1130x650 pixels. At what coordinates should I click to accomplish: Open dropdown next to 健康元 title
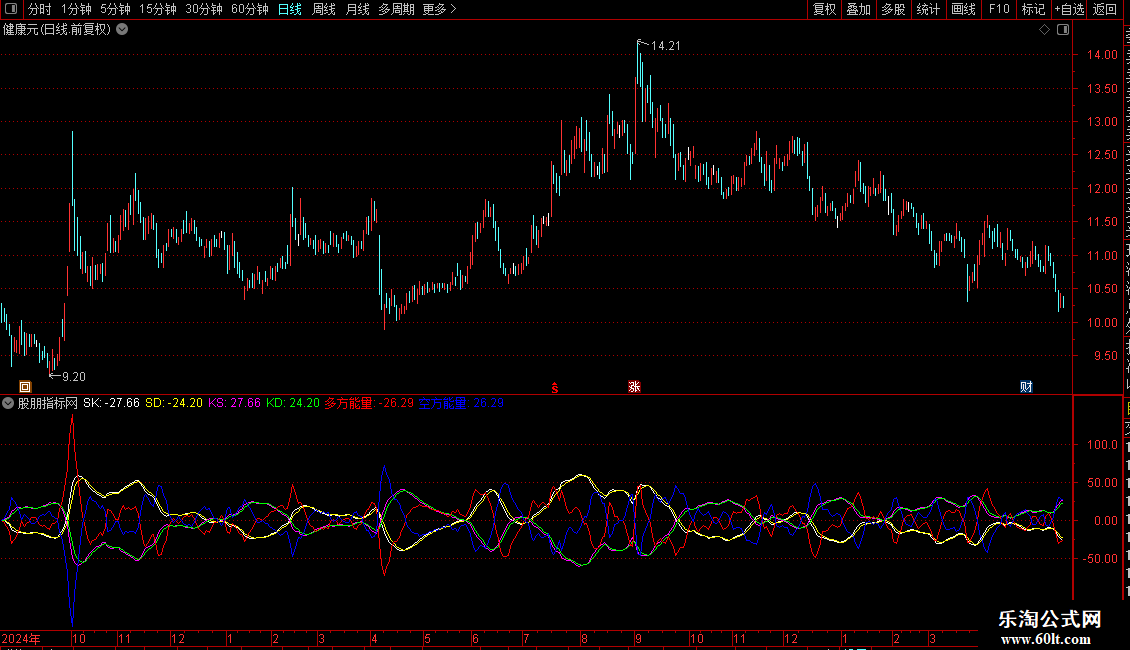pos(123,30)
